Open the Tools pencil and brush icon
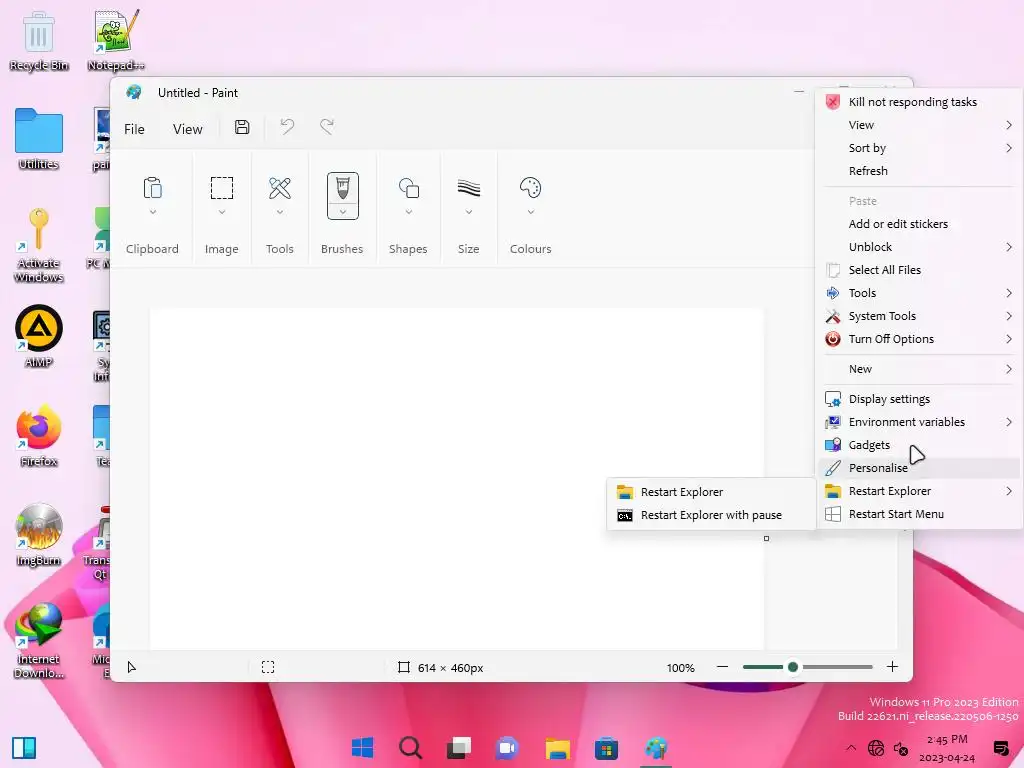 click(280, 188)
